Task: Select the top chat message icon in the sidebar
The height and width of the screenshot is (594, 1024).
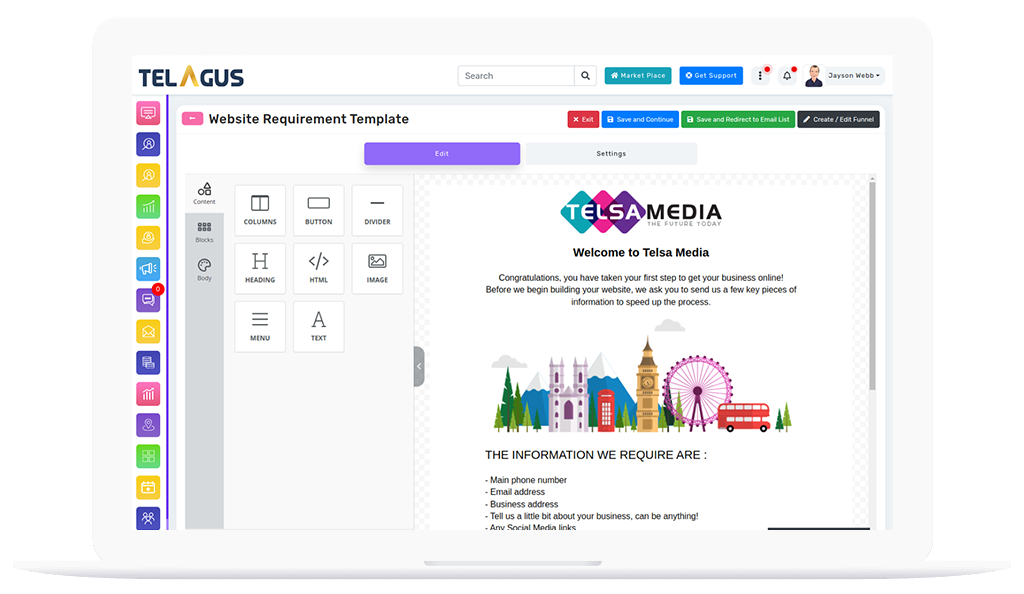Action: [148, 113]
